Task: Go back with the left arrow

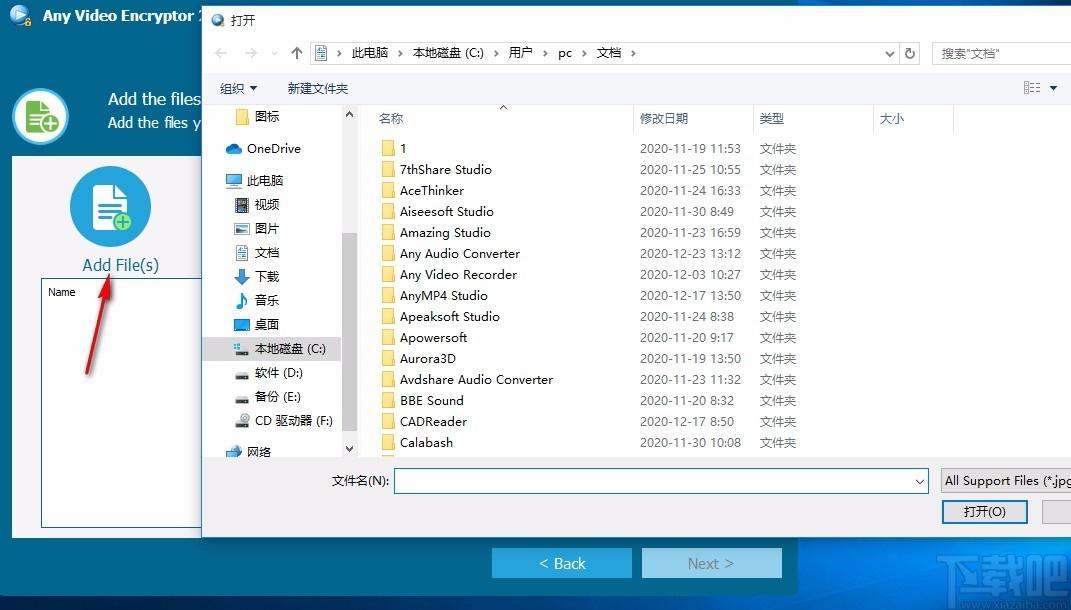Action: coord(221,53)
